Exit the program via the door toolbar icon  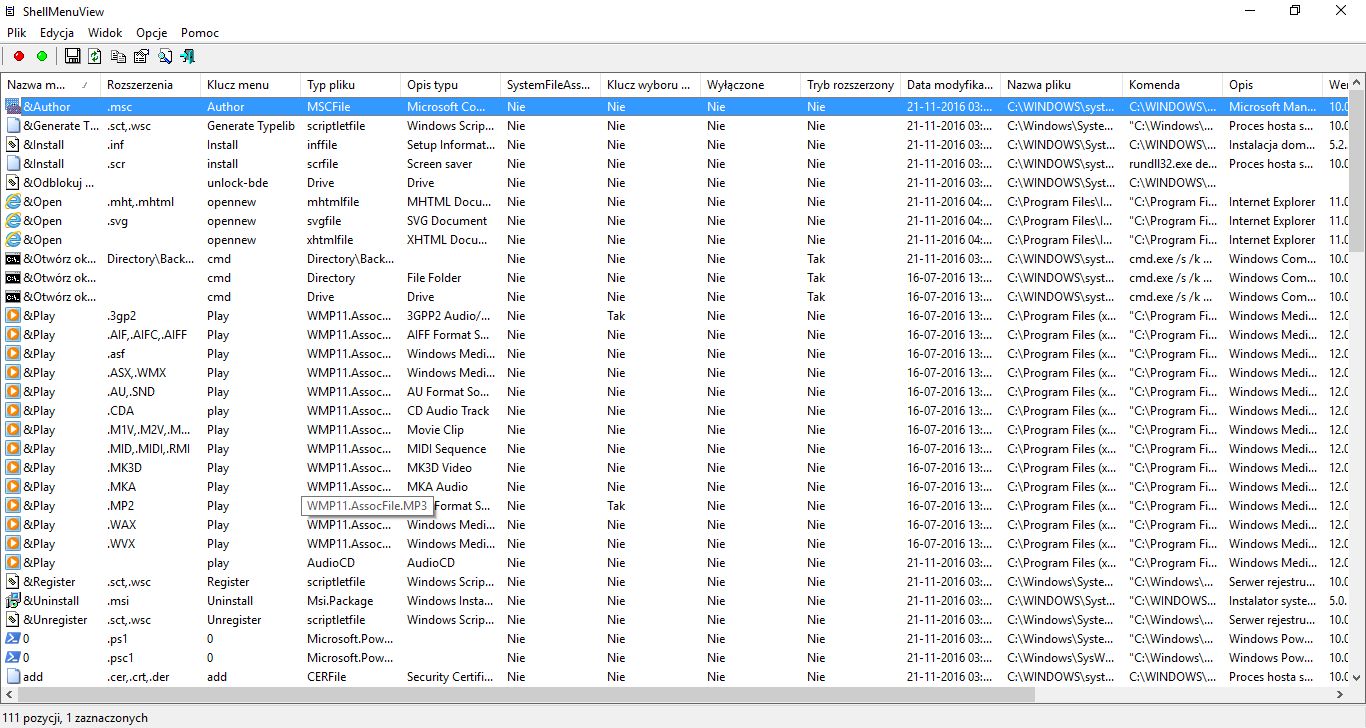tap(187, 57)
